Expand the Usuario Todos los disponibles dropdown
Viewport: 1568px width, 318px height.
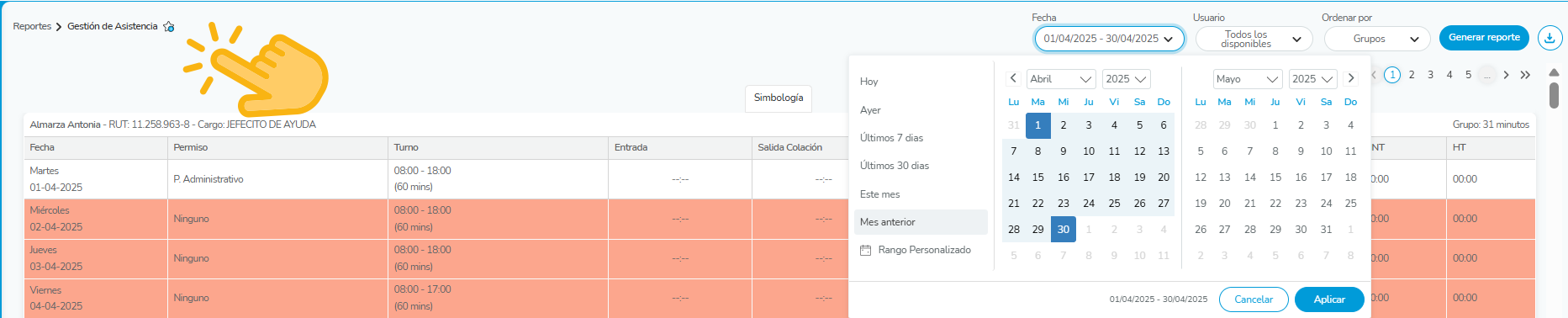[x=1254, y=39]
